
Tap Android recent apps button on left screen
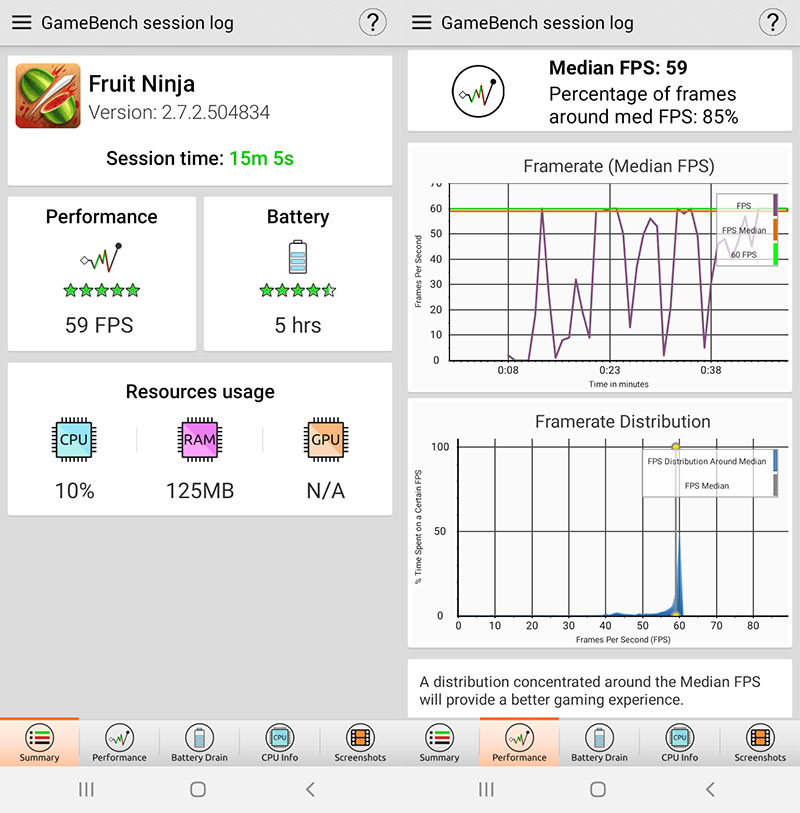tap(86, 790)
